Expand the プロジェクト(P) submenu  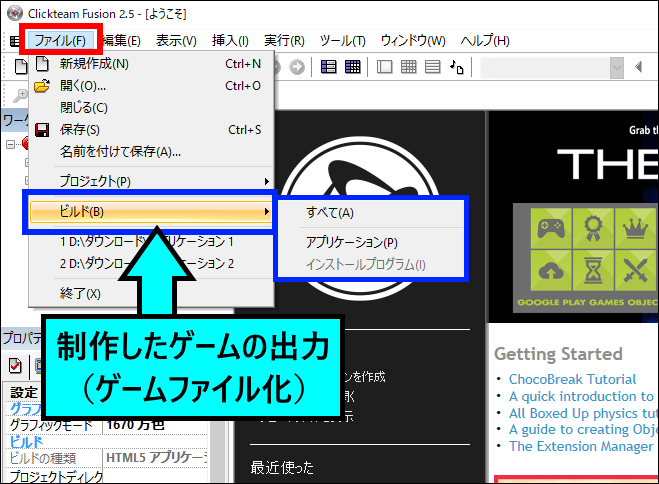click(152, 181)
